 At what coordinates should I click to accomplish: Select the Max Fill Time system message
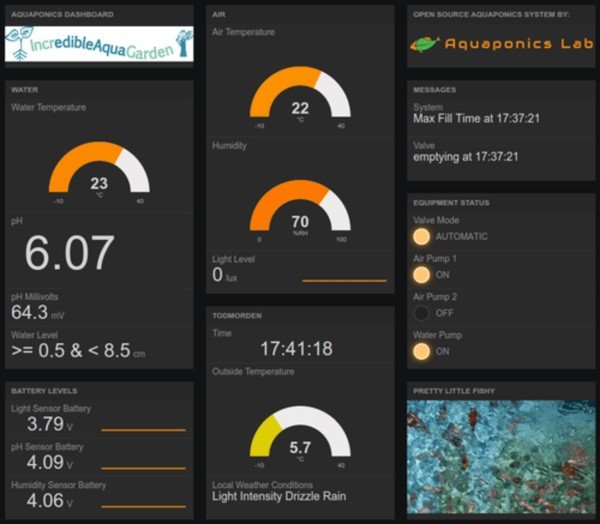click(x=477, y=118)
